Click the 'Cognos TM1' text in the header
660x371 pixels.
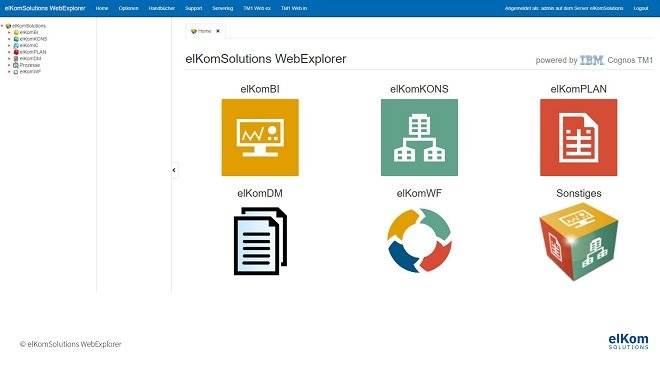coord(630,60)
